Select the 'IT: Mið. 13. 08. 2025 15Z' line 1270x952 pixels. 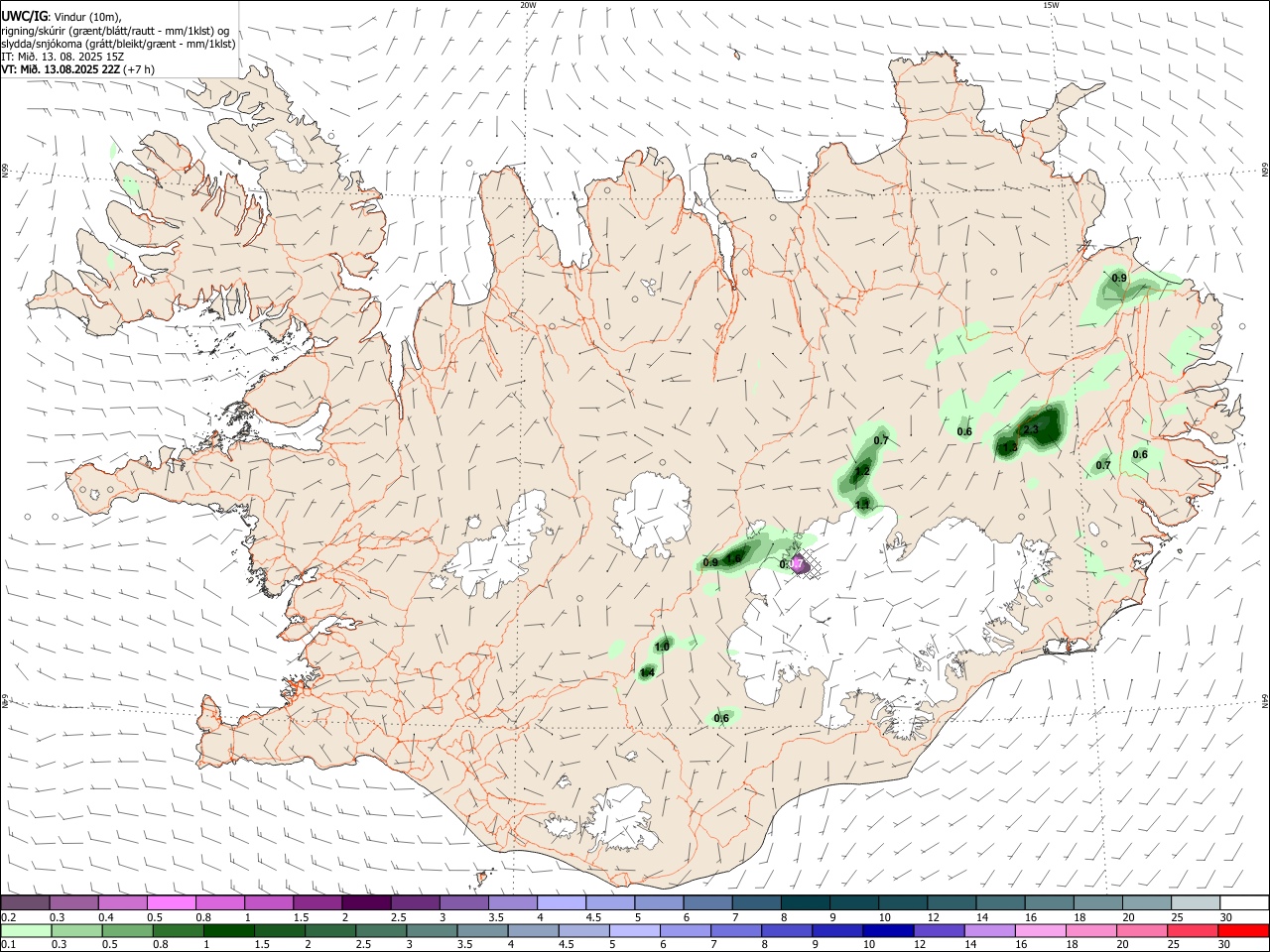[63, 57]
